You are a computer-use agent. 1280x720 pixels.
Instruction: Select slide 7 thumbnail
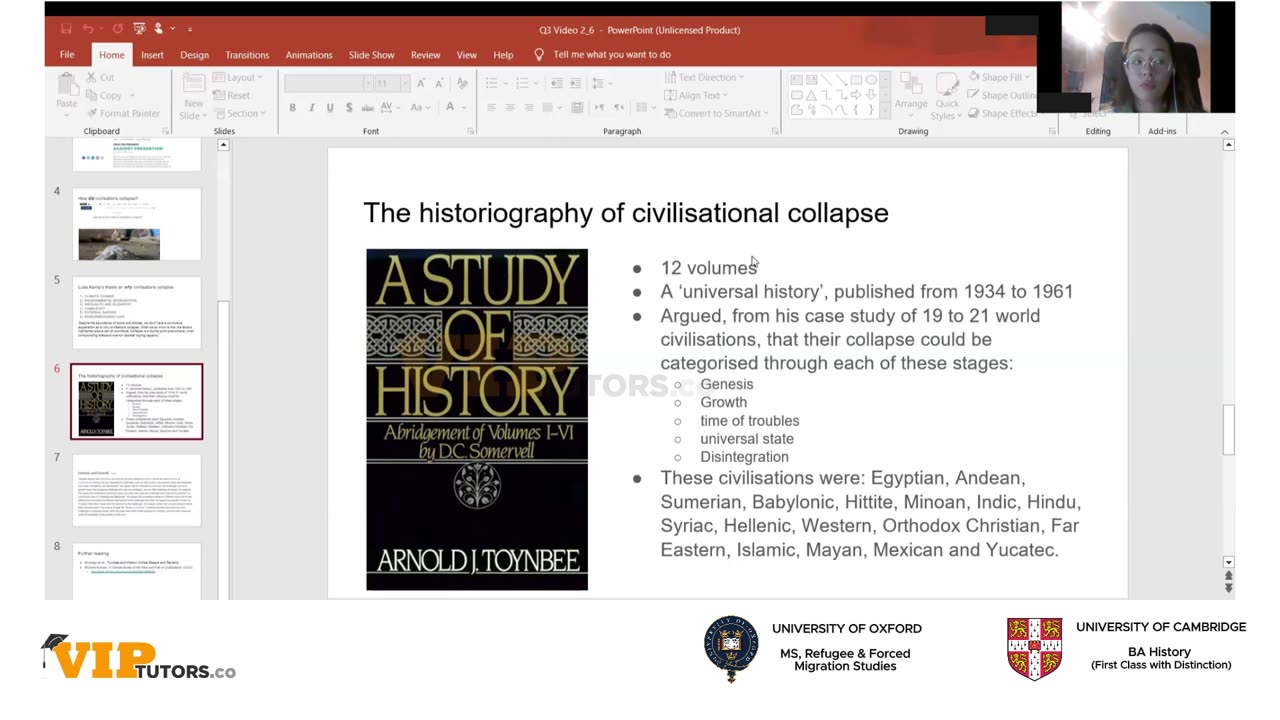(x=136, y=490)
